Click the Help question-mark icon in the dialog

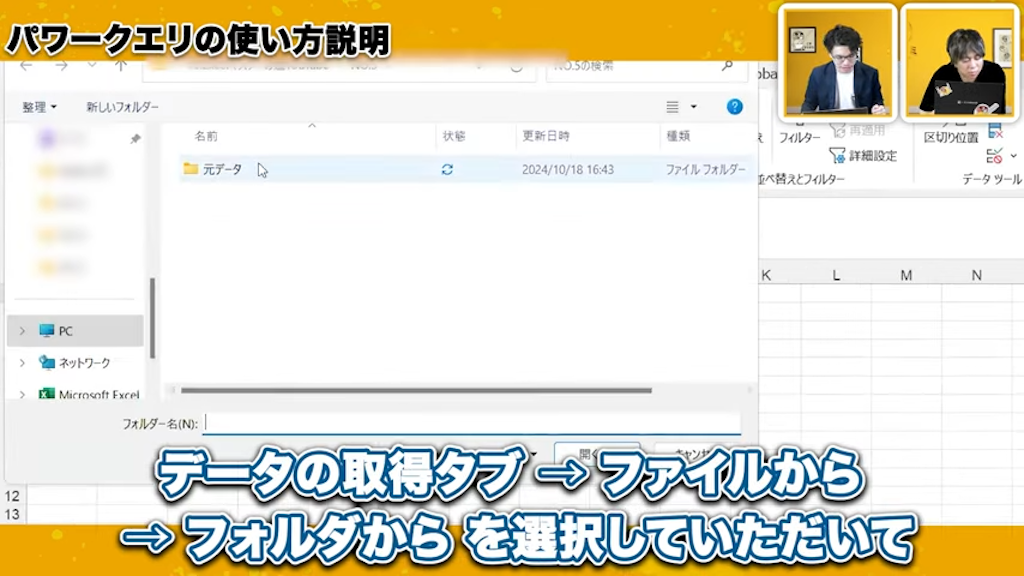735,107
